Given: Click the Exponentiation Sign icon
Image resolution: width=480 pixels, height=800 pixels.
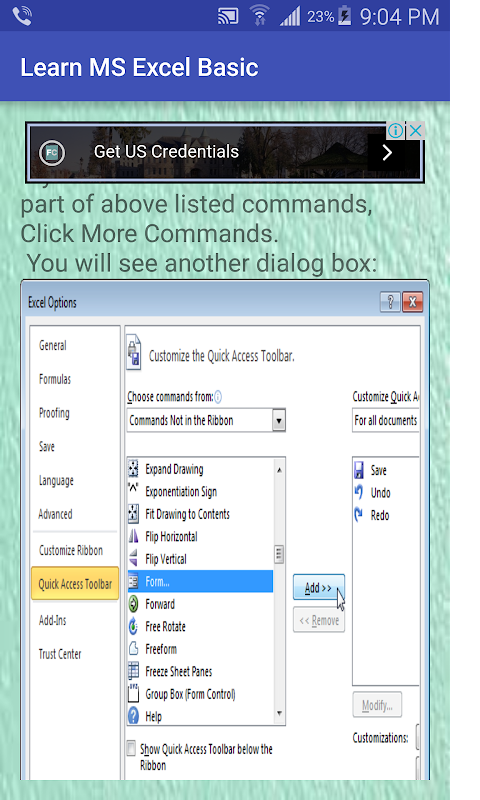Looking at the screenshot, I should click(133, 488).
